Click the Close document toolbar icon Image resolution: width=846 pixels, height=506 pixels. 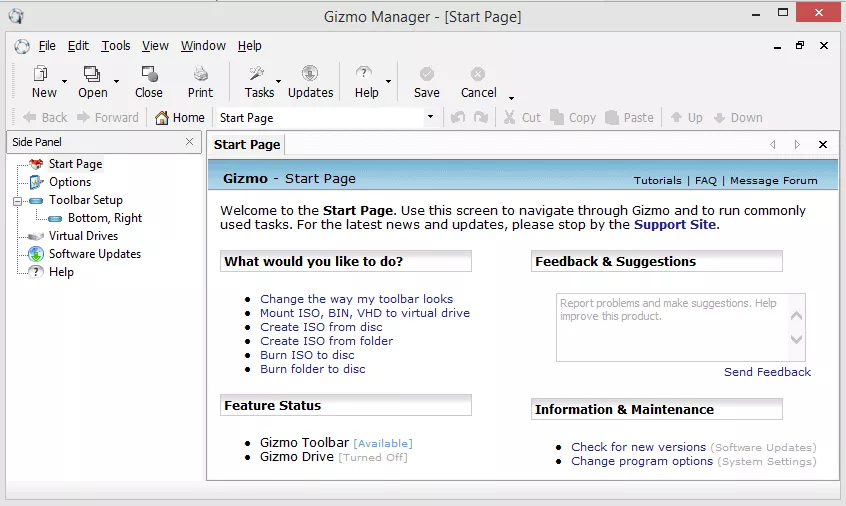(149, 73)
